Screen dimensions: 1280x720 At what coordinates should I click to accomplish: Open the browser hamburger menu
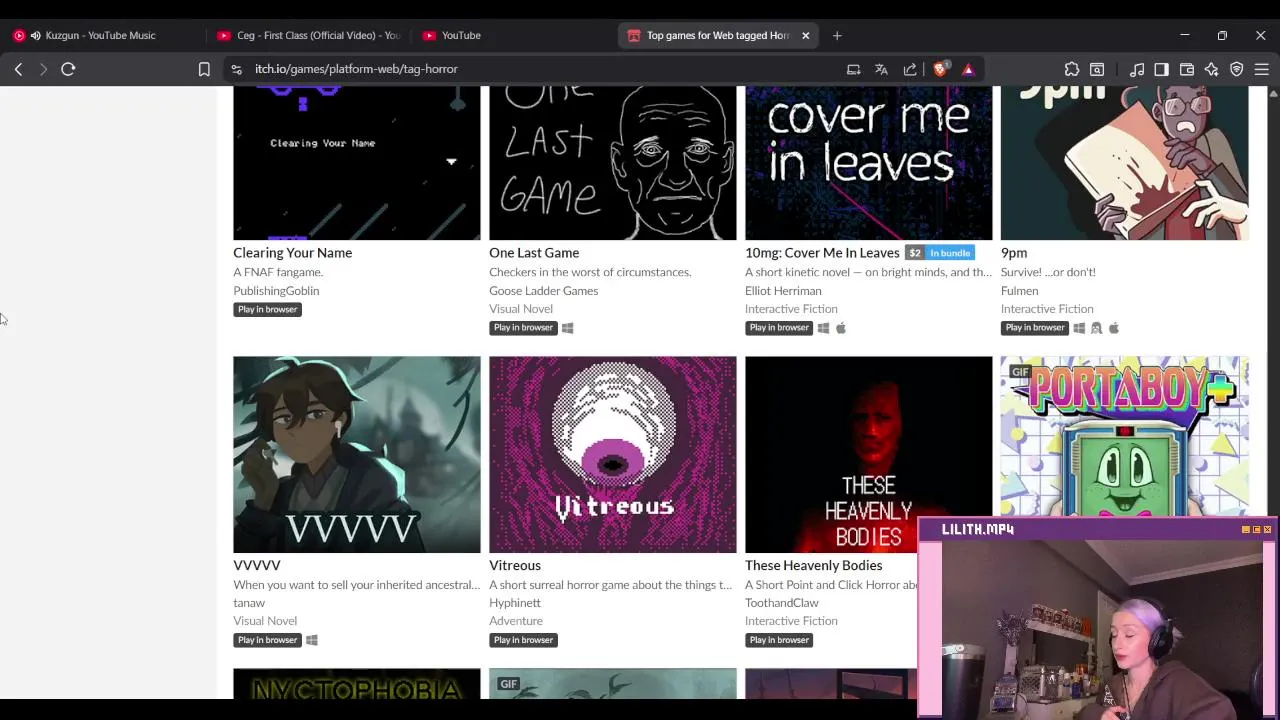tap(1262, 69)
